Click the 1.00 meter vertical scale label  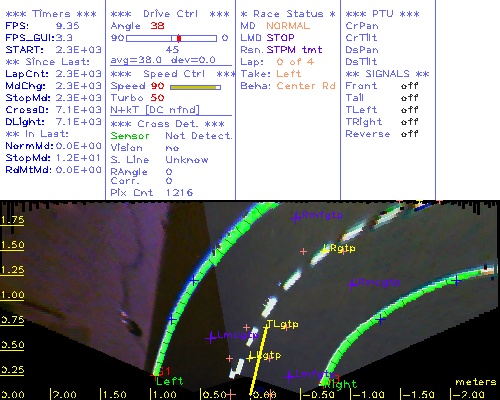pos(13,295)
